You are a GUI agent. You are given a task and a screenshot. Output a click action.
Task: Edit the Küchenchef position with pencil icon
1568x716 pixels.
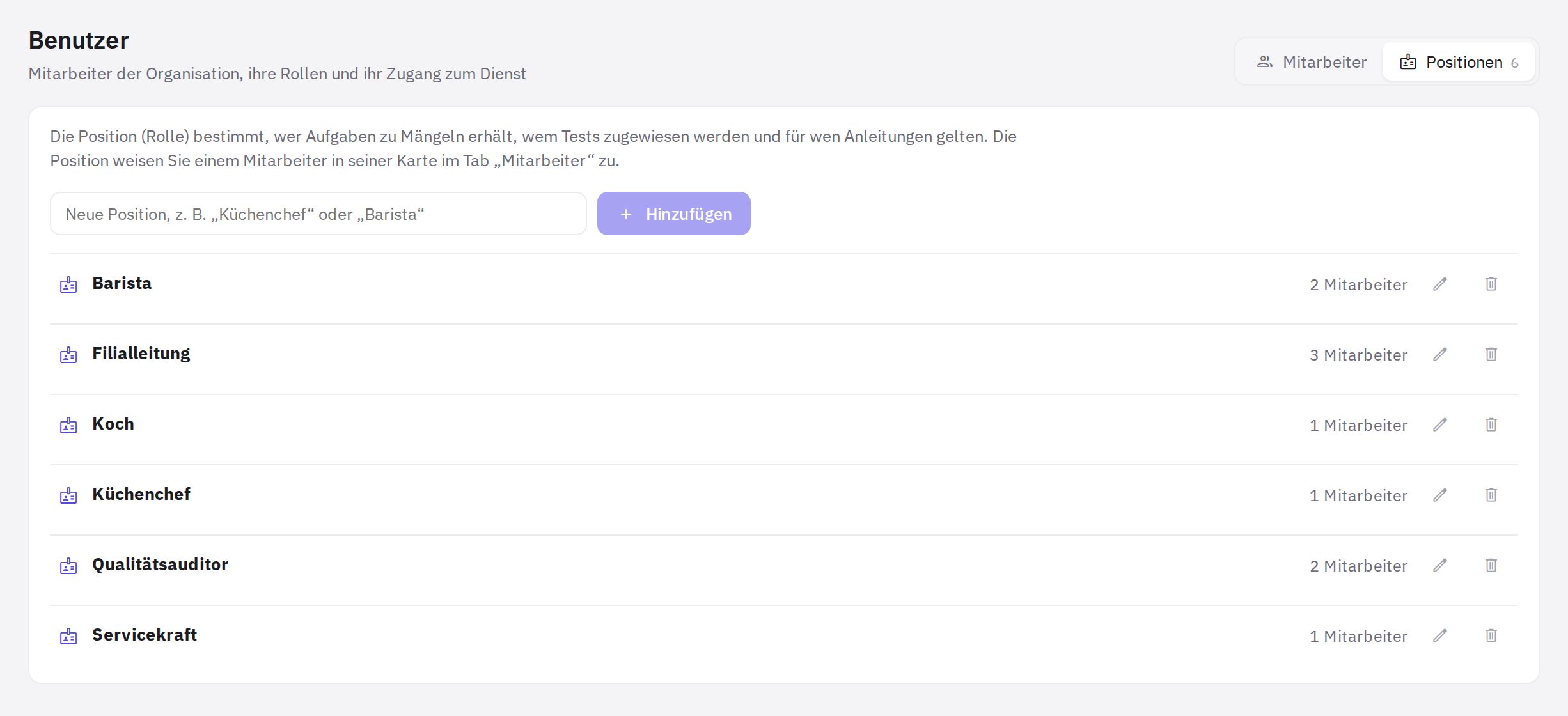[1439, 495]
